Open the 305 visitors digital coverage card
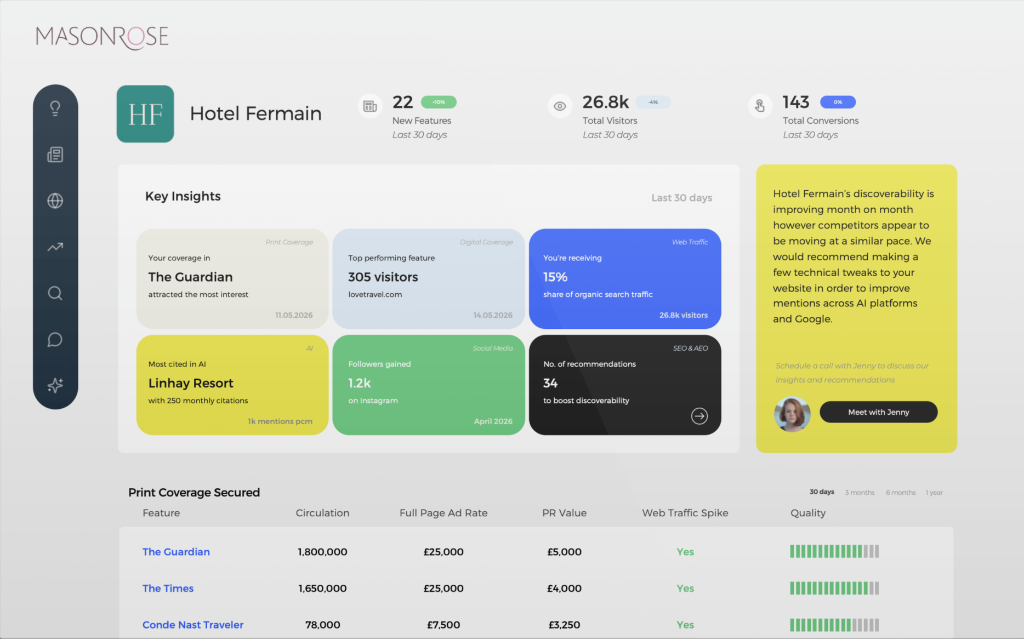The width and height of the screenshot is (1024, 639). (428, 278)
